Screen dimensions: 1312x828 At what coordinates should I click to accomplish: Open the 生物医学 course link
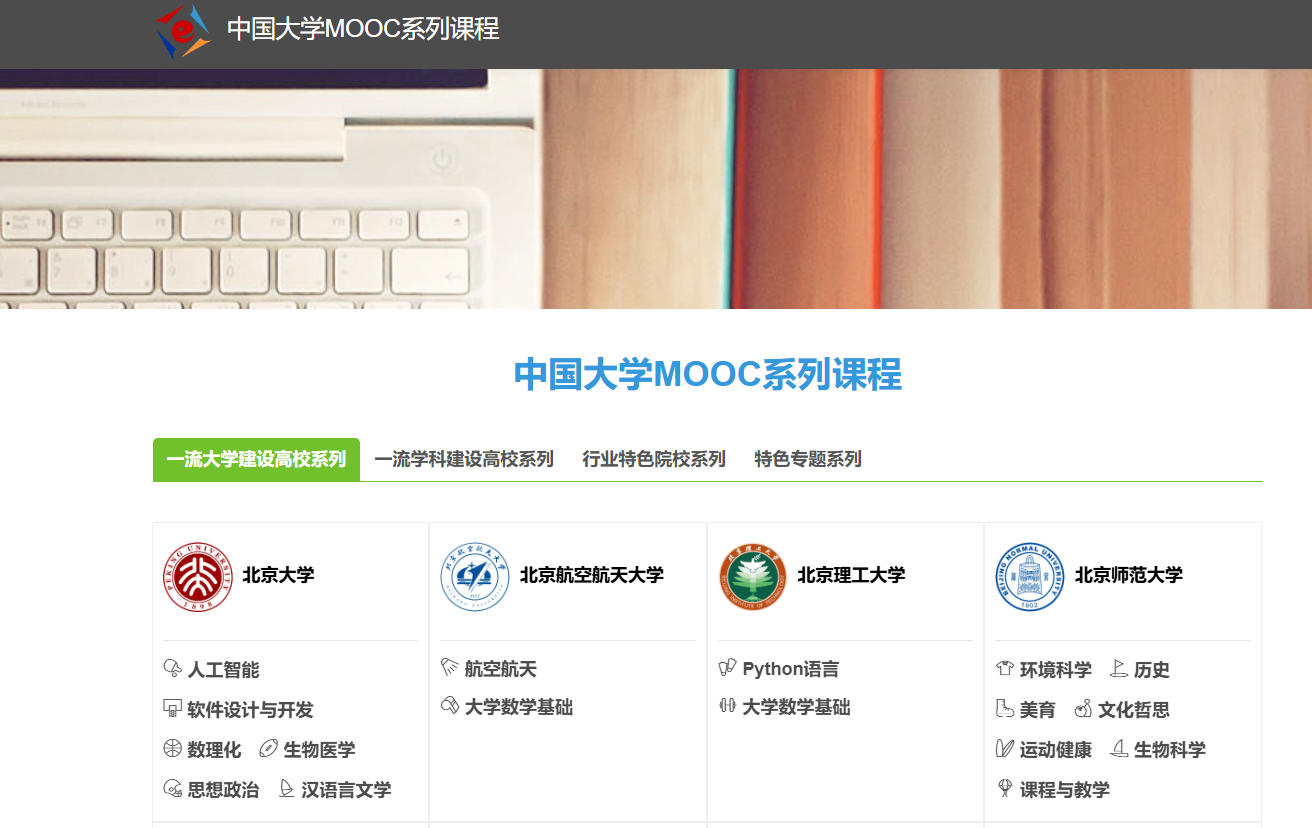pos(319,749)
